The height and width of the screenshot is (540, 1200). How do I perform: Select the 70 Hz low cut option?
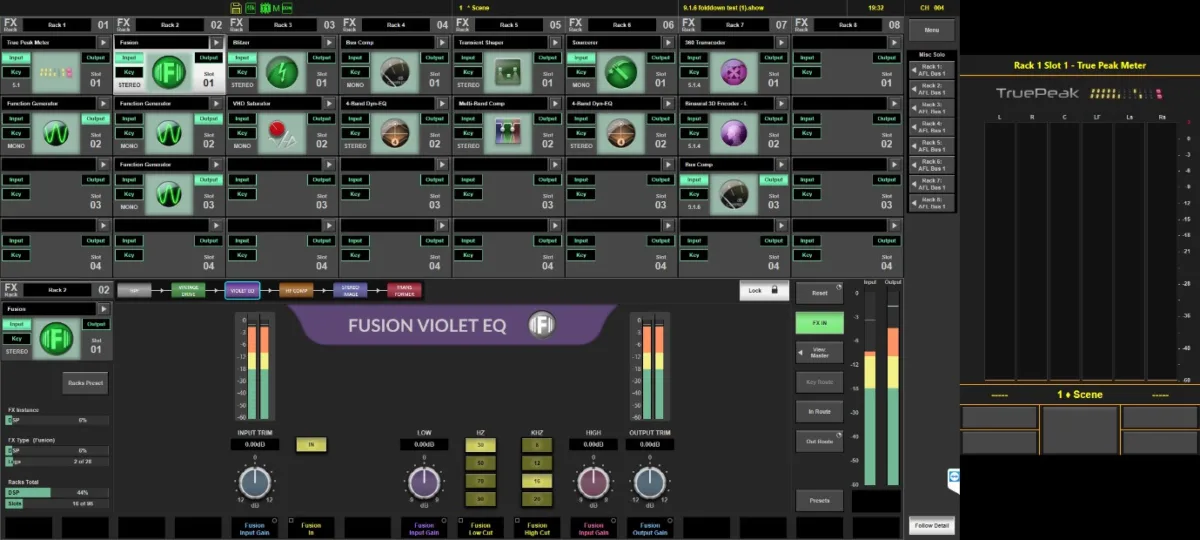point(480,481)
